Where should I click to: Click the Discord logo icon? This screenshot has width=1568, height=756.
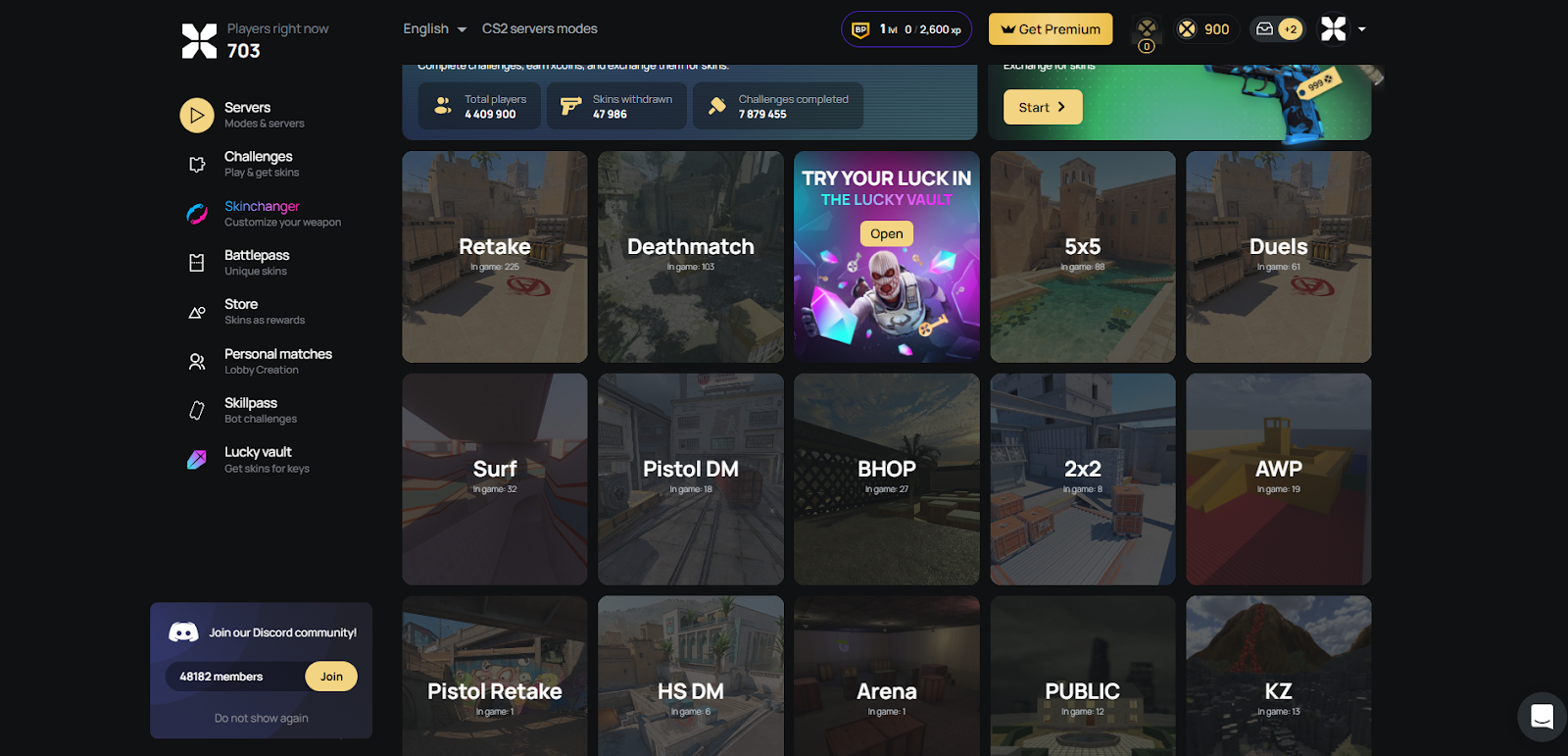pyautogui.click(x=183, y=632)
